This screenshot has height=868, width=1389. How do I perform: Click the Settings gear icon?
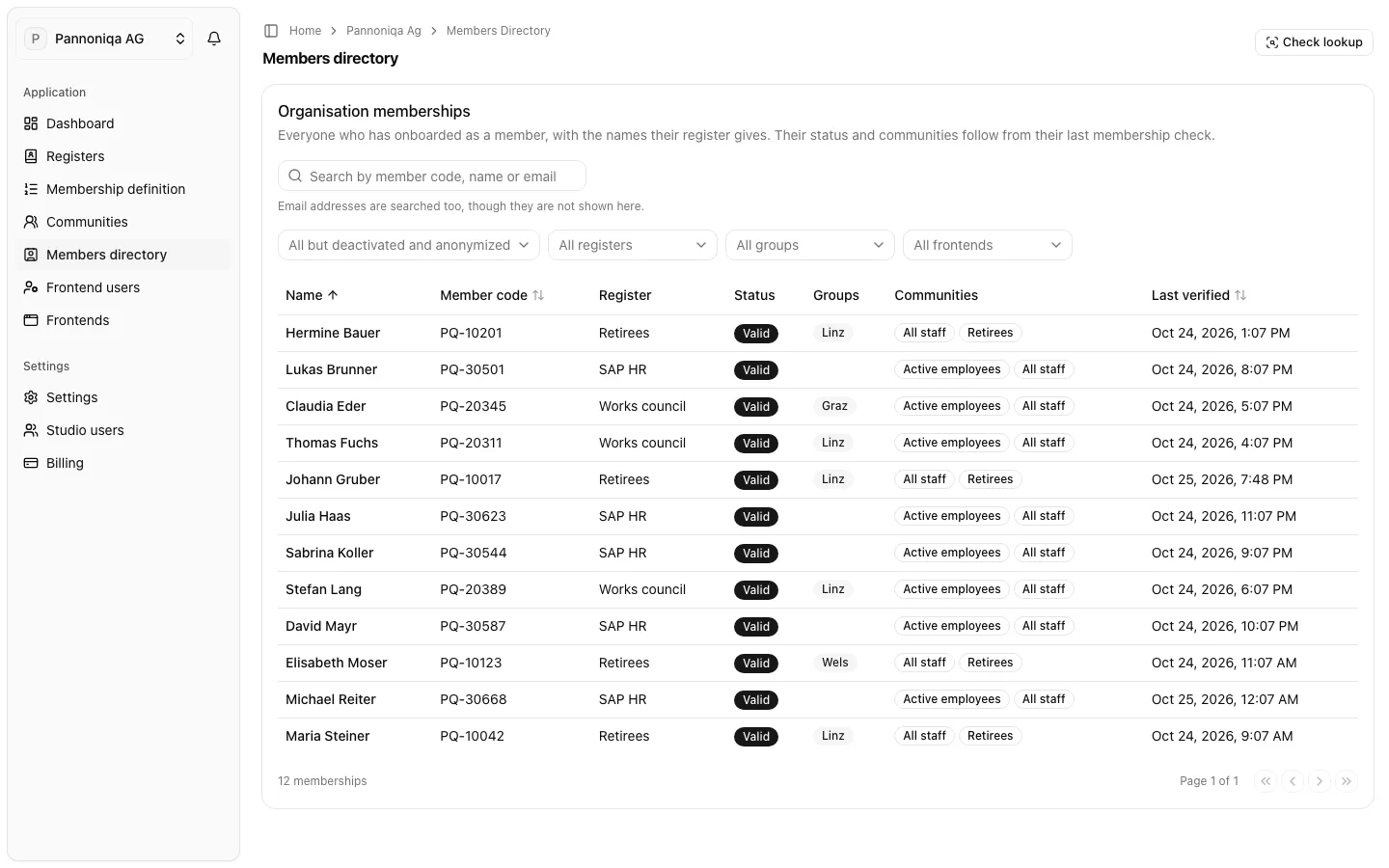(x=31, y=397)
